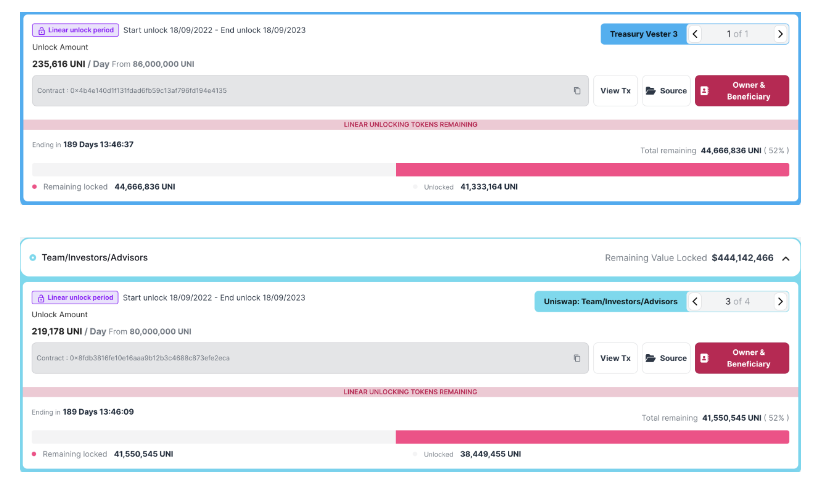Copy the Team/Investors/Advisors contract address
The height and width of the screenshot is (482, 816).
(577, 358)
